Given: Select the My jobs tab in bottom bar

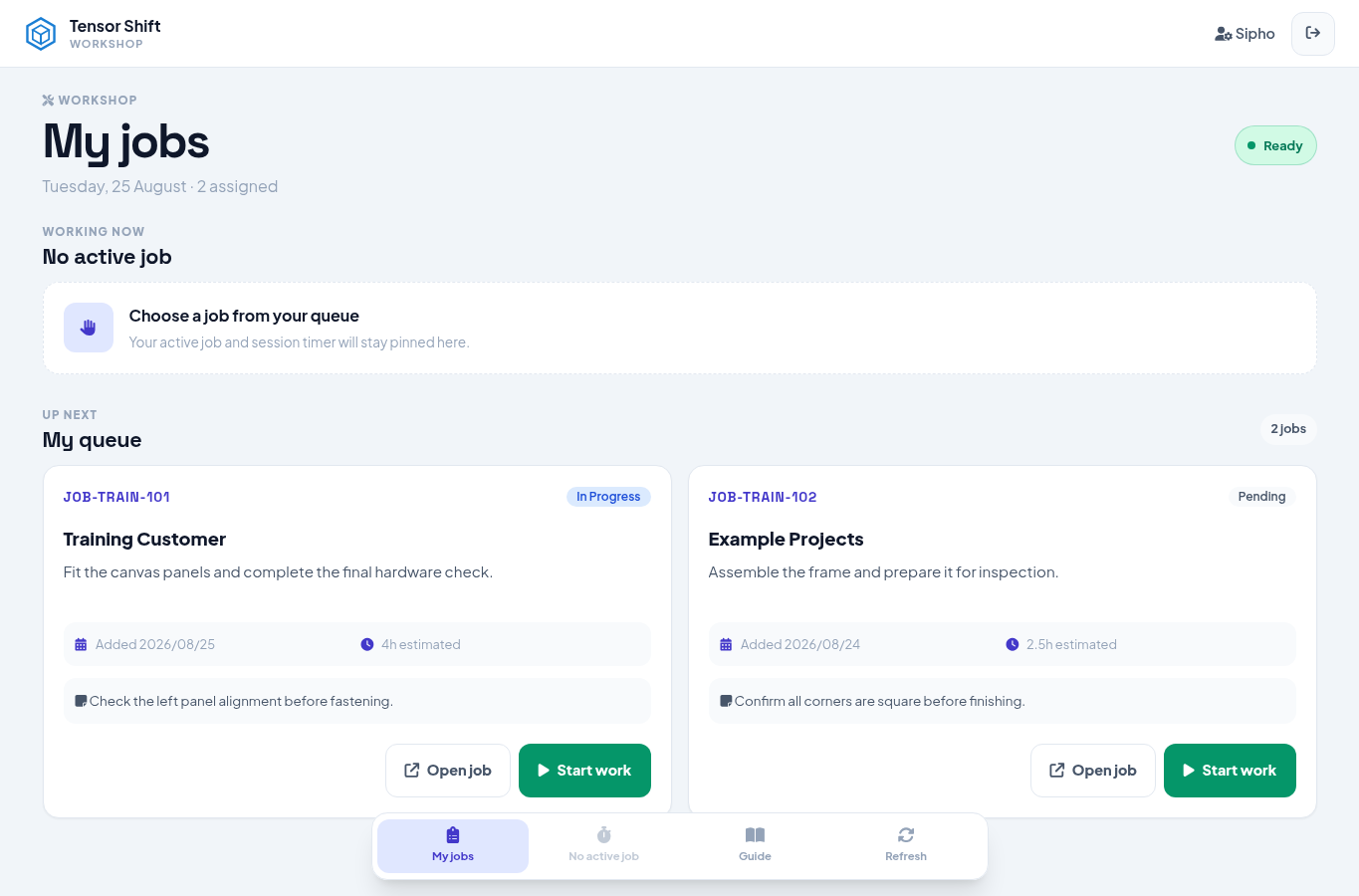Looking at the screenshot, I should (x=453, y=846).
